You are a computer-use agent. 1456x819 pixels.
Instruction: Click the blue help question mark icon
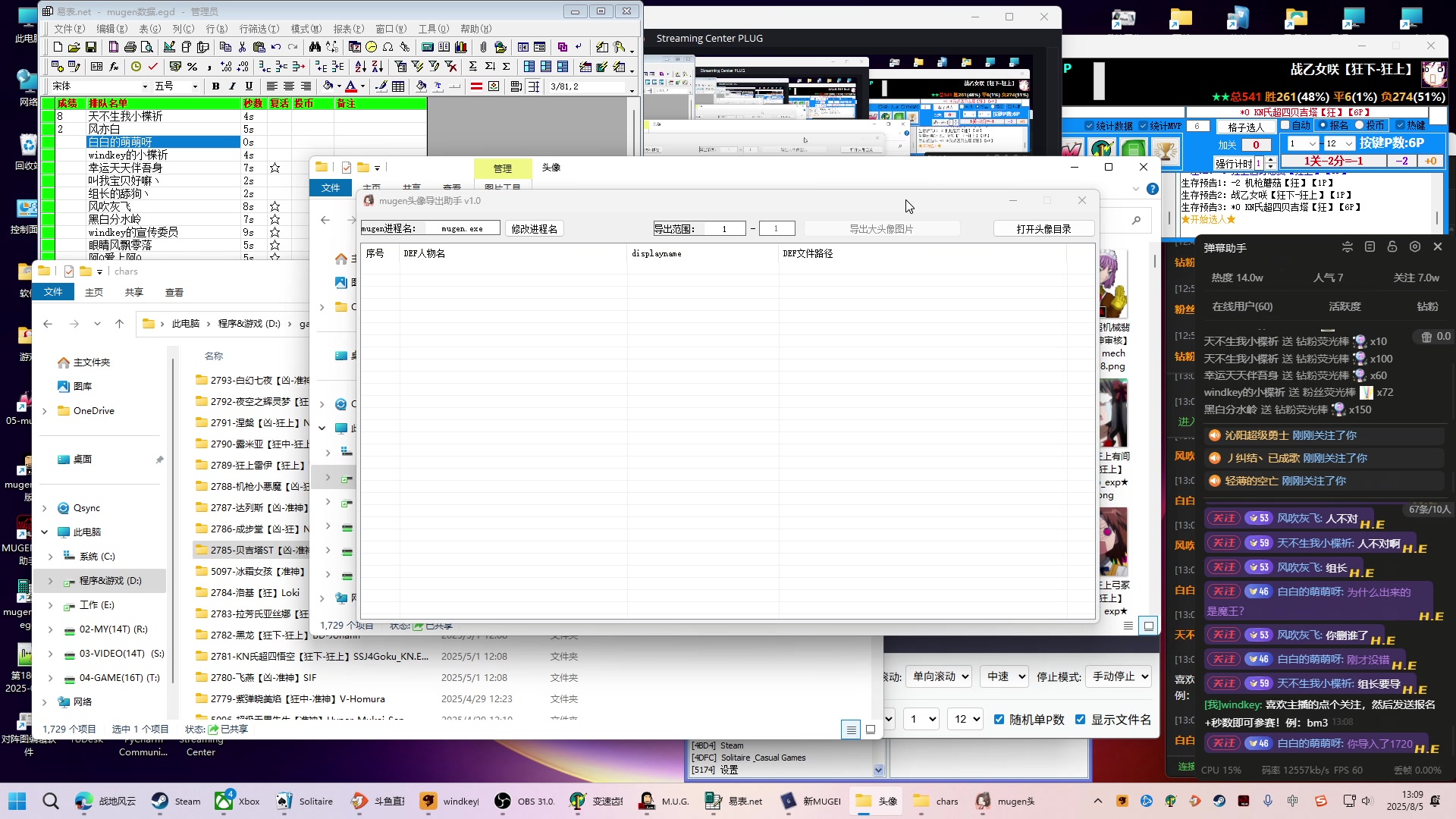coord(1152,189)
